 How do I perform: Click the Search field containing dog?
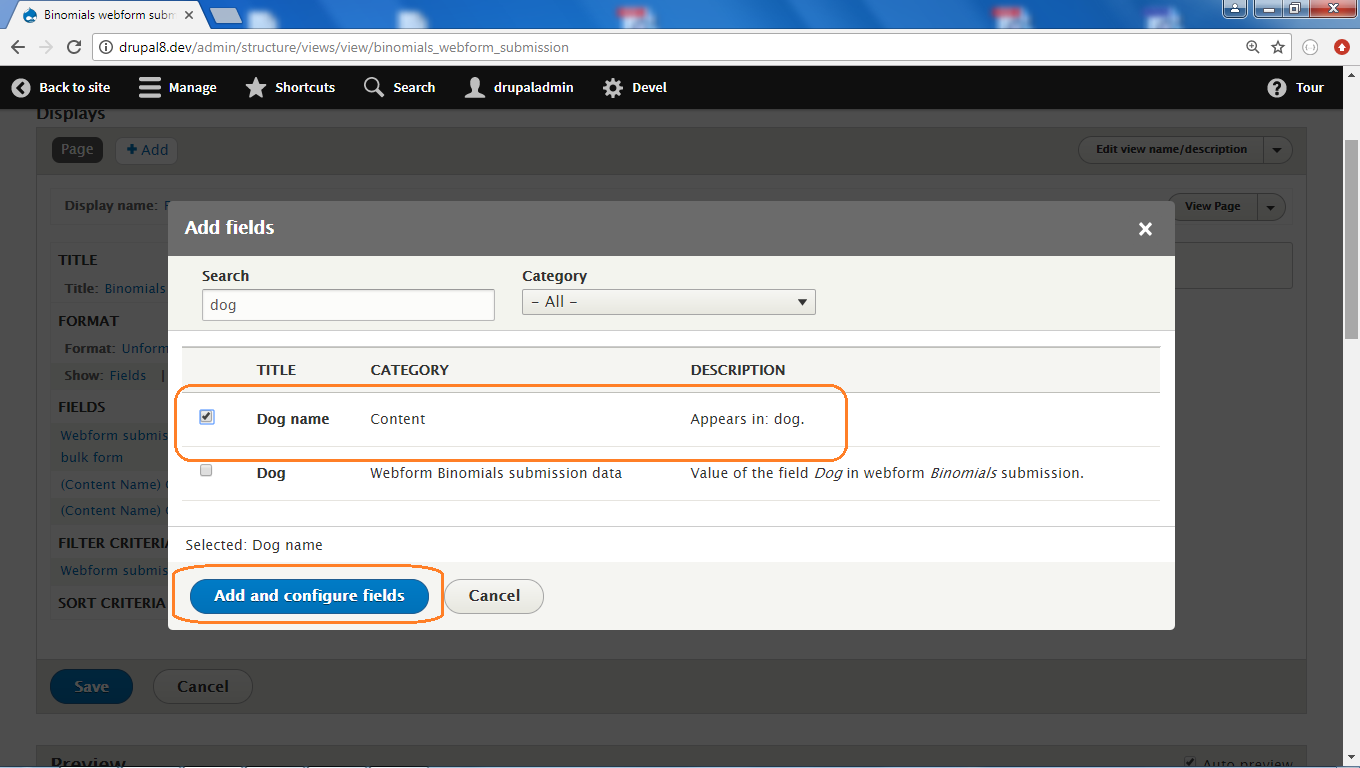point(348,305)
